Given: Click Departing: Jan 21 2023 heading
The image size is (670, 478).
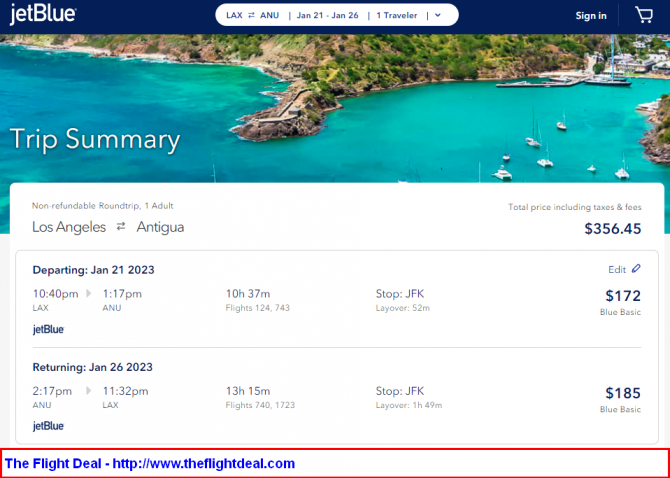Looking at the screenshot, I should (94, 270).
